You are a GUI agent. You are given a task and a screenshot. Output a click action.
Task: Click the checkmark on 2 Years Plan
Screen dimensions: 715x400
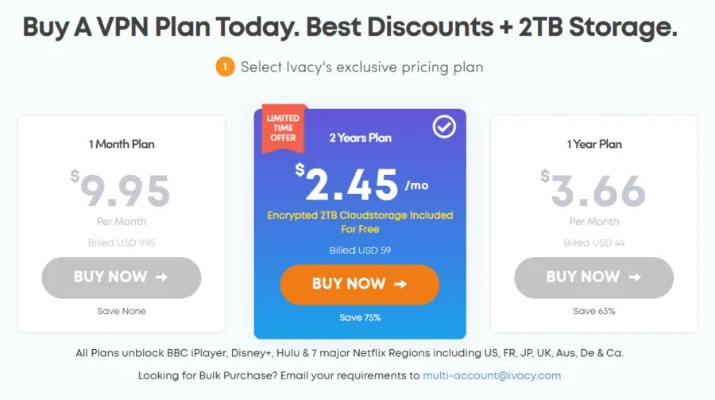[443, 127]
